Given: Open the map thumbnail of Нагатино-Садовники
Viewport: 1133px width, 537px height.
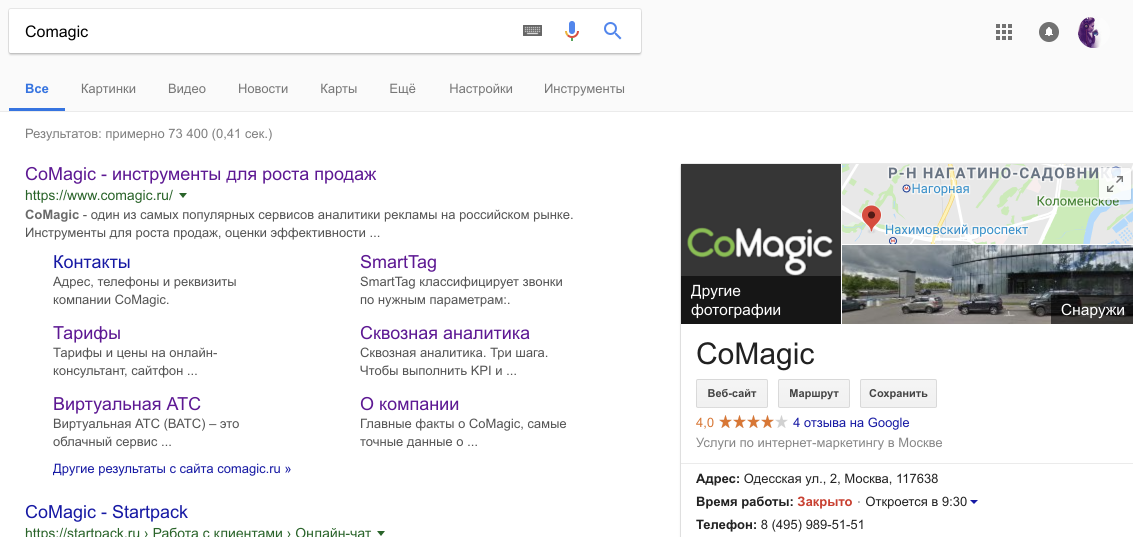Looking at the screenshot, I should tap(987, 204).
